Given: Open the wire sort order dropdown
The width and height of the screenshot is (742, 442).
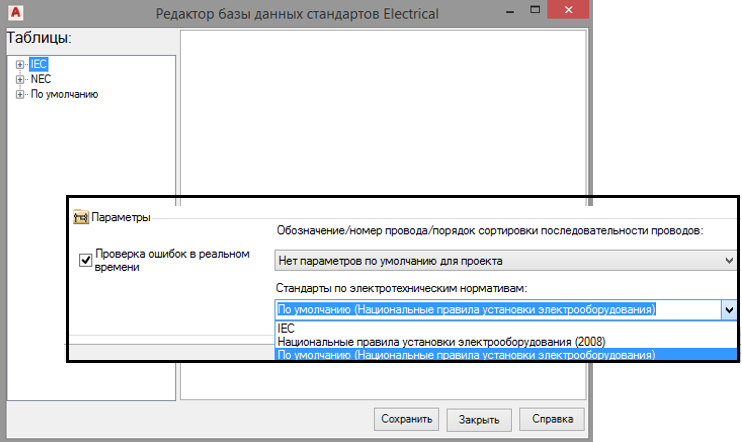Looking at the screenshot, I should (x=505, y=261).
